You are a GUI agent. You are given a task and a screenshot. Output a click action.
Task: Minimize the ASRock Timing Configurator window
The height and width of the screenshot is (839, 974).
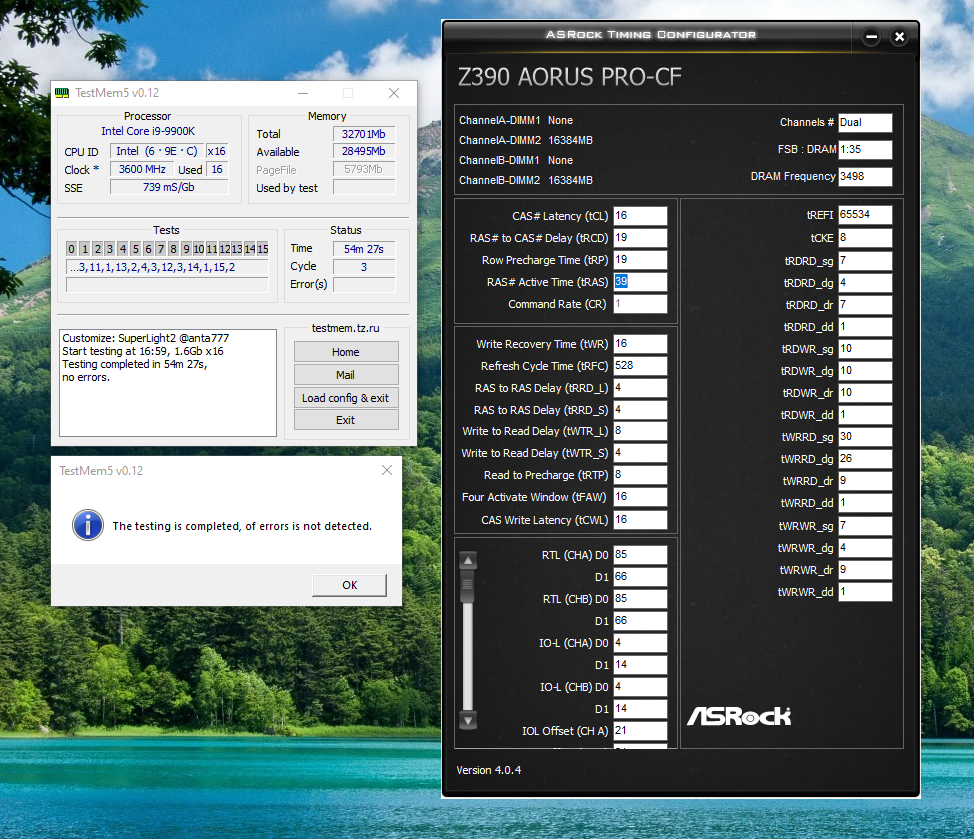point(872,37)
